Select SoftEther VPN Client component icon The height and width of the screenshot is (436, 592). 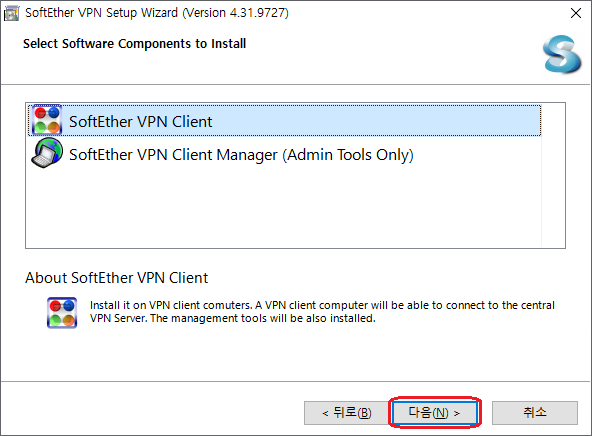(x=47, y=120)
